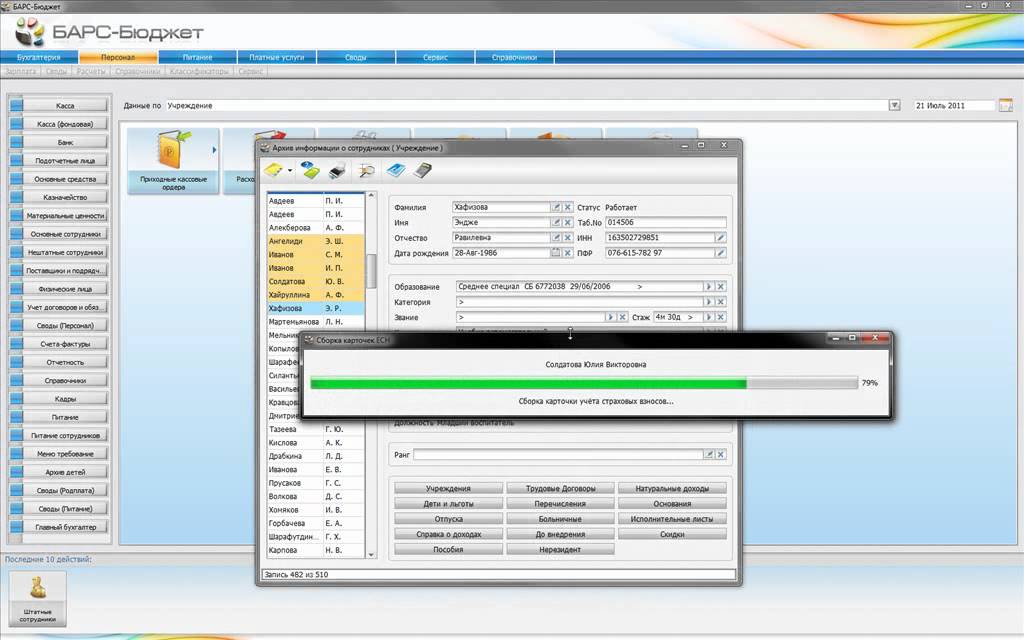This screenshot has height=640, width=1024.
Task: Clear the Отчество field with its X icon
Action: [568, 238]
